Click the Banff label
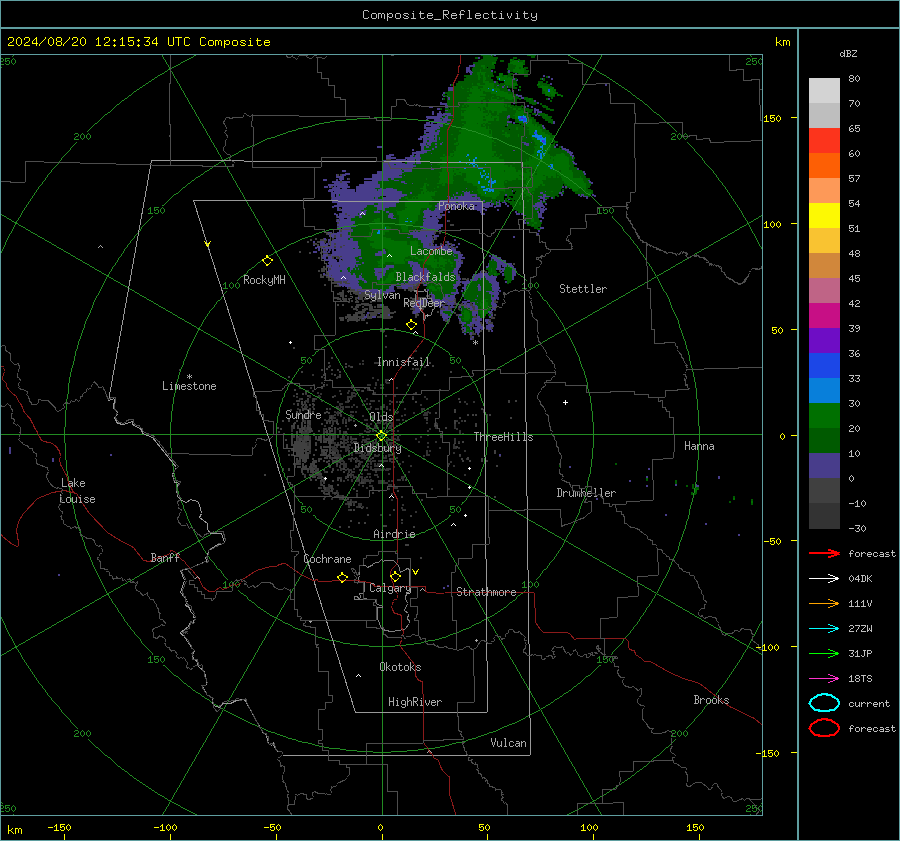 coord(165,558)
